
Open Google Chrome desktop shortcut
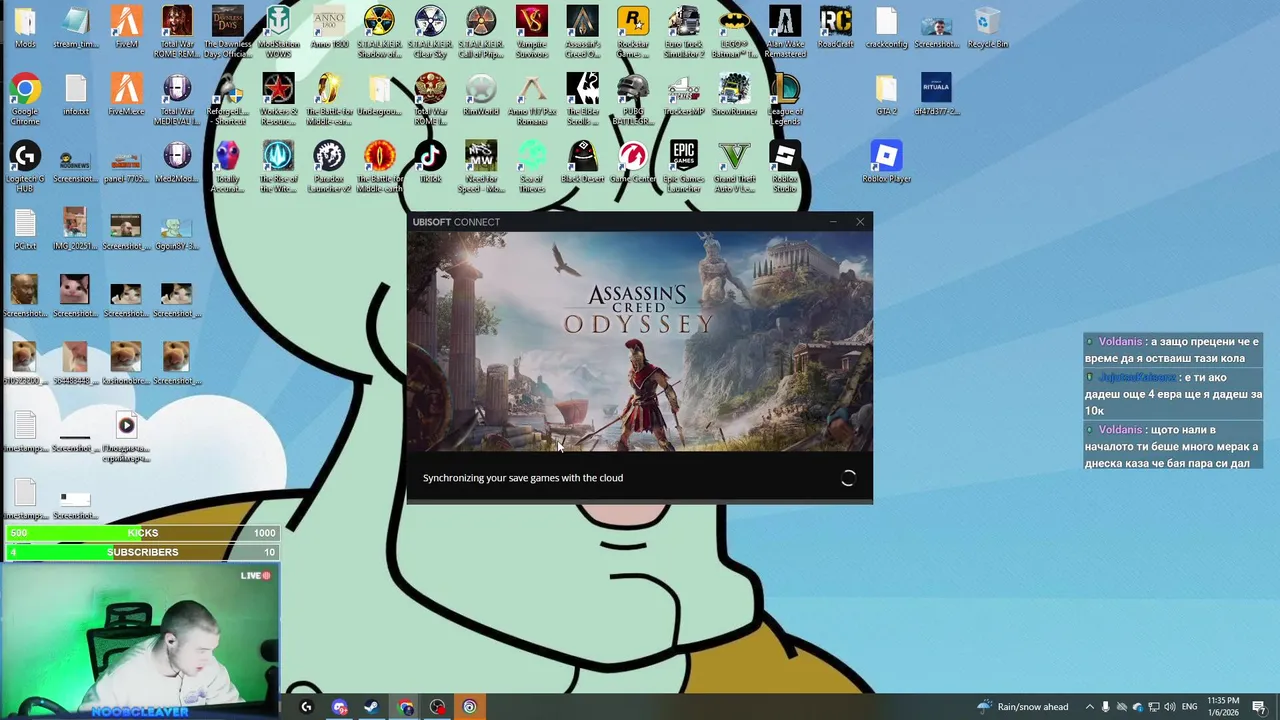click(25, 100)
